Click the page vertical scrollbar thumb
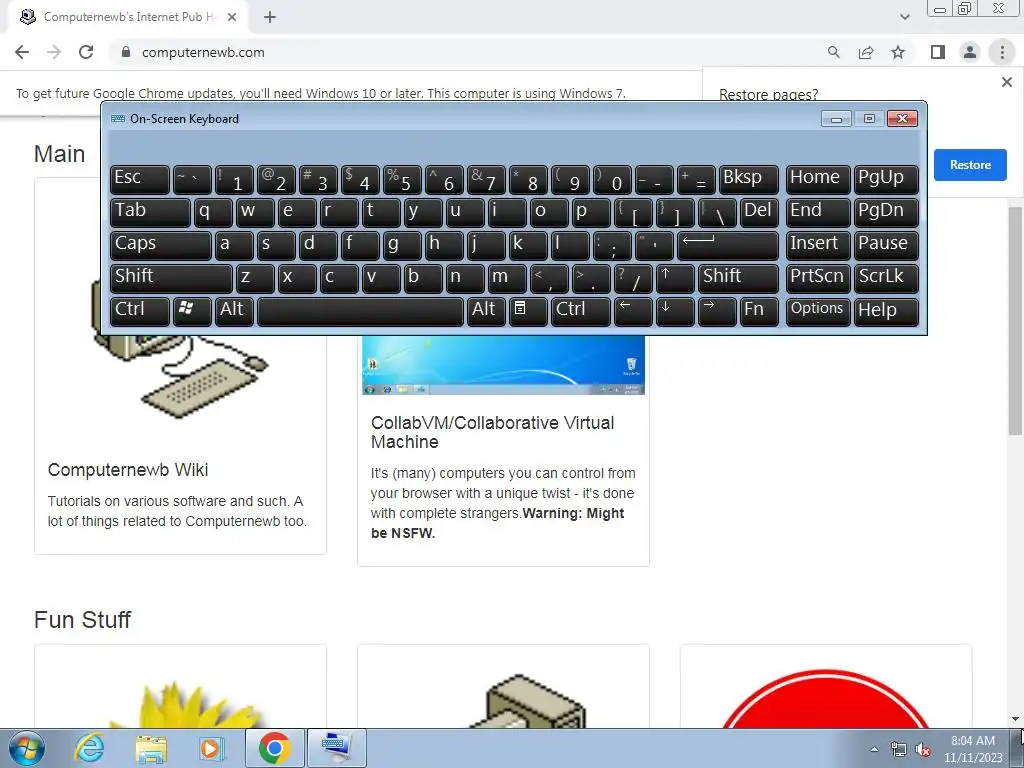Viewport: 1024px width, 768px height. coord(1015,320)
